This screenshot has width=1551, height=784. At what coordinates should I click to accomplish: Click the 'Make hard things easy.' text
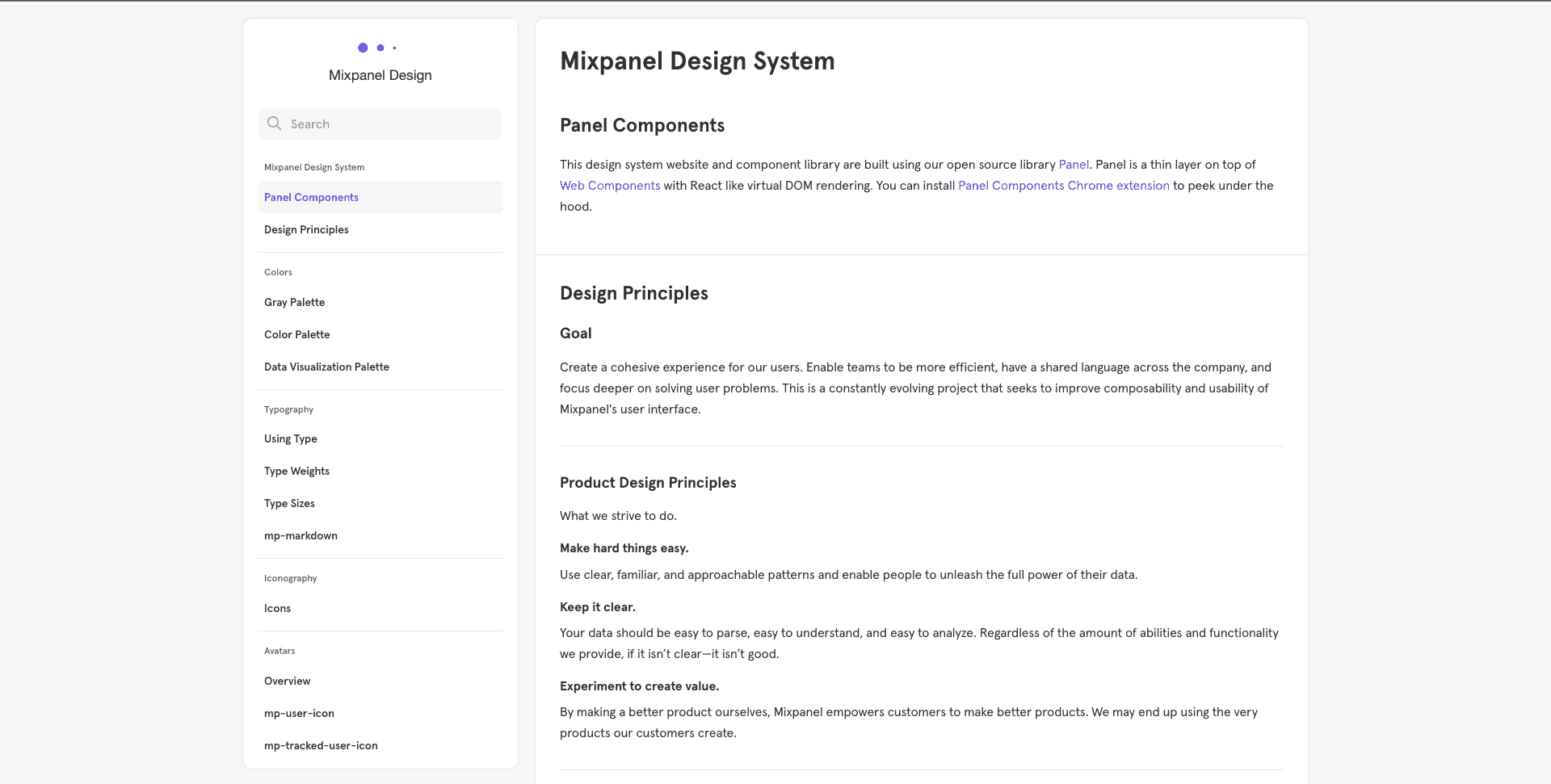624,548
